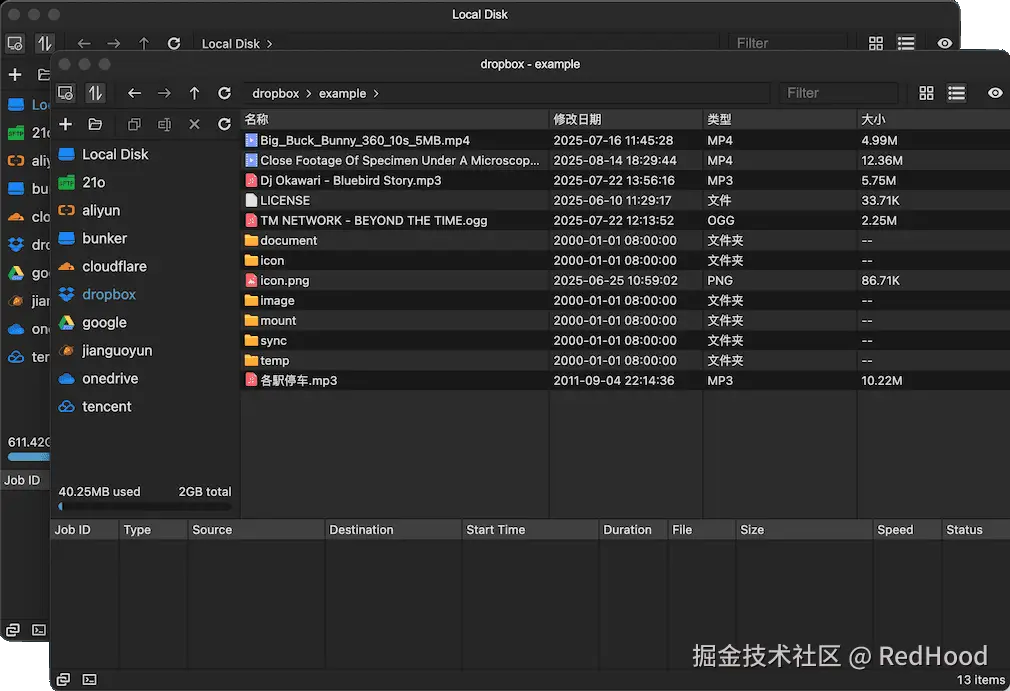Click the rename icon in the toolbar
This screenshot has width=1010, height=691.
[x=163, y=124]
